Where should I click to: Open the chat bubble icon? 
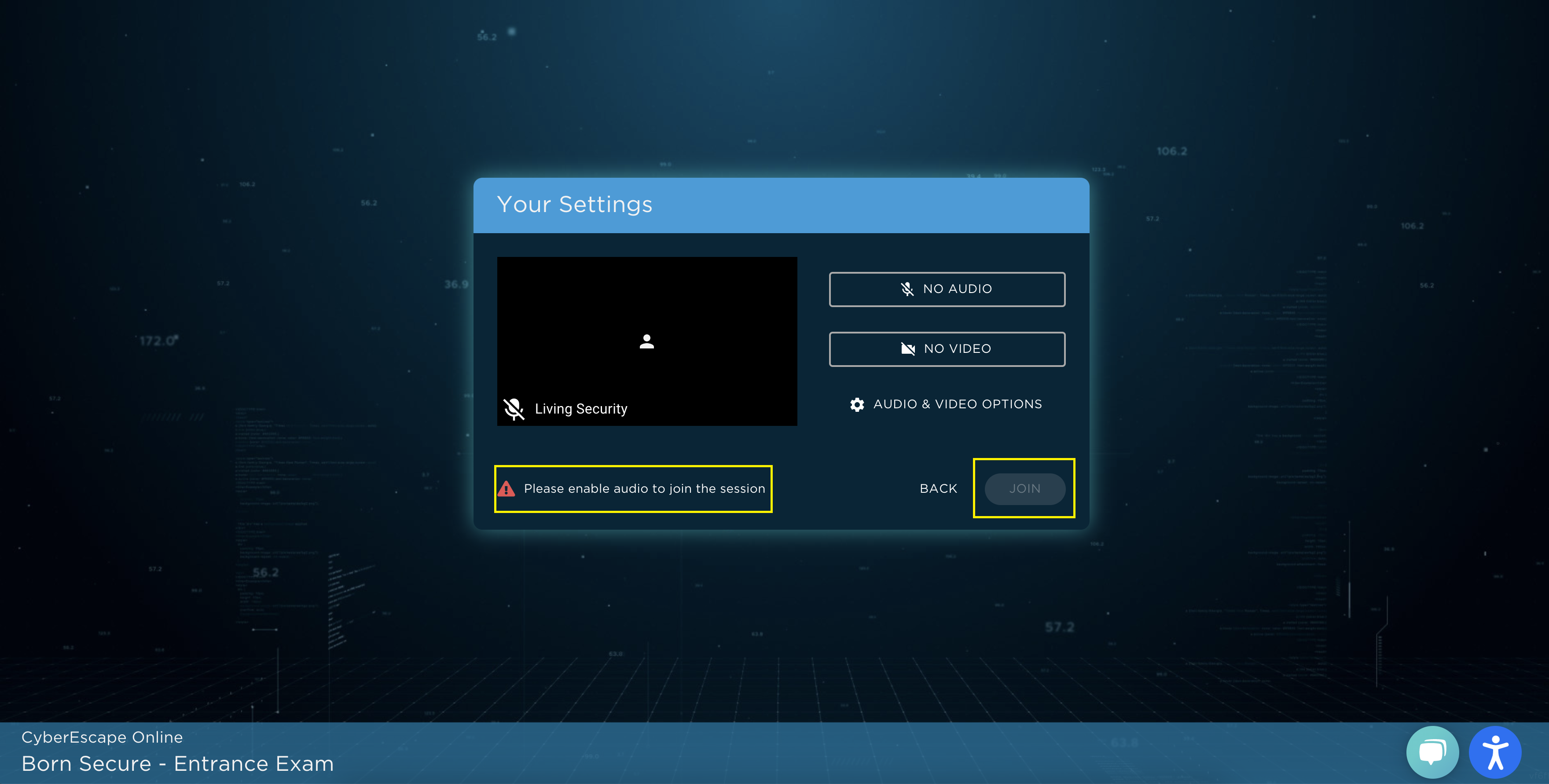pyautogui.click(x=1432, y=751)
